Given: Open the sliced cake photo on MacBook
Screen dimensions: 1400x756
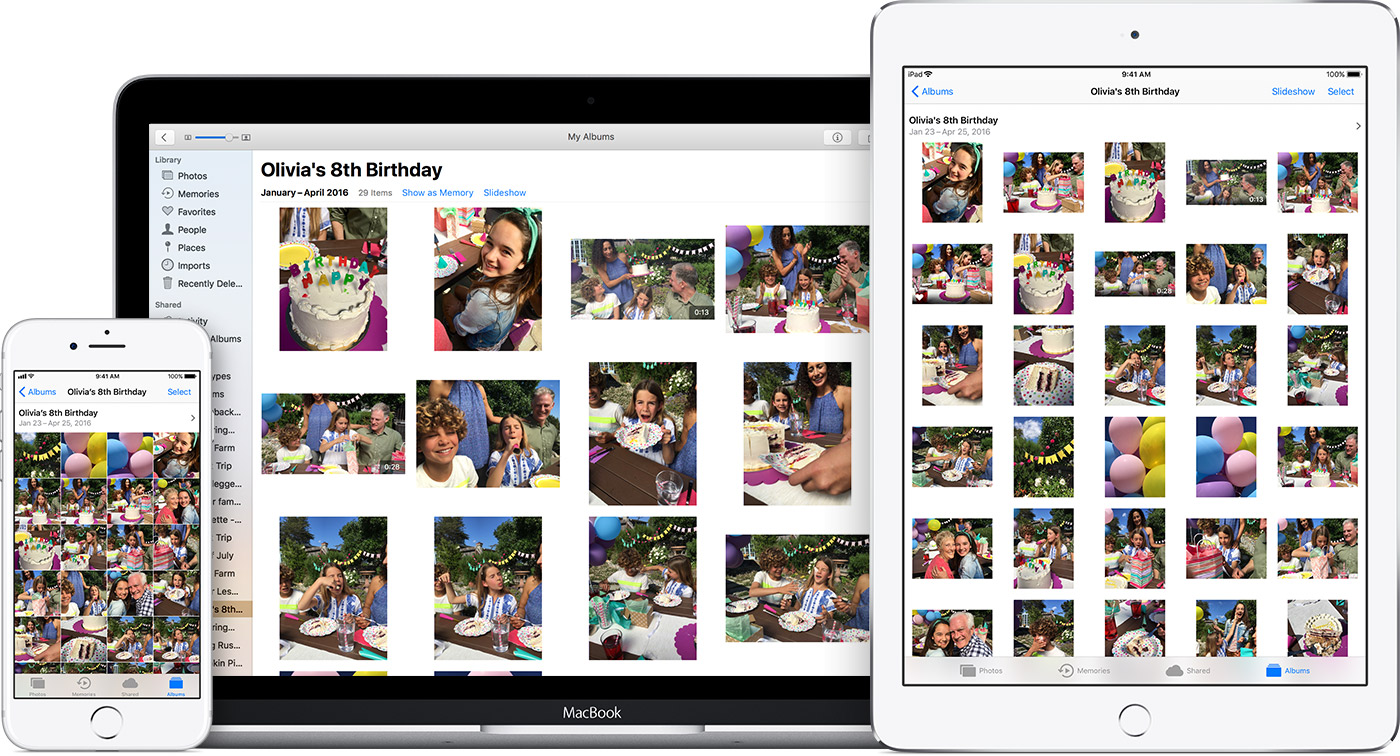Looking at the screenshot, I should (797, 433).
